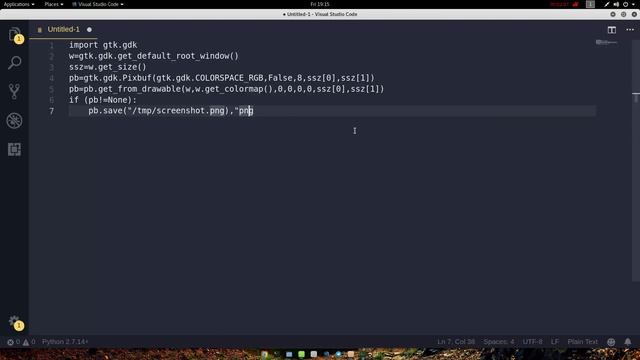Open the Visual Studio Code app menu
640x360 pixels.
98,4
